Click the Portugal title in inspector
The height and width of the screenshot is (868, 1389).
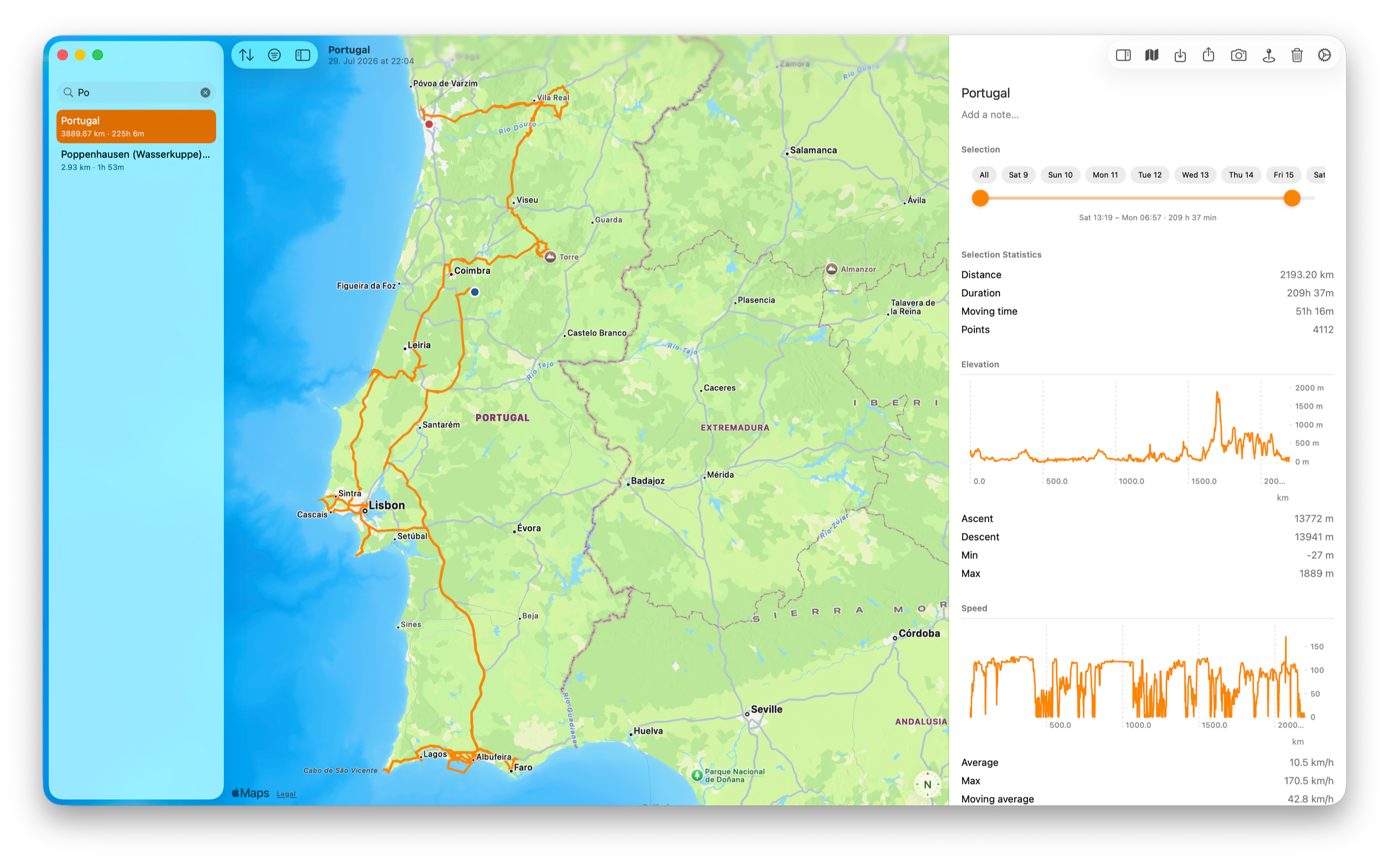coord(985,93)
